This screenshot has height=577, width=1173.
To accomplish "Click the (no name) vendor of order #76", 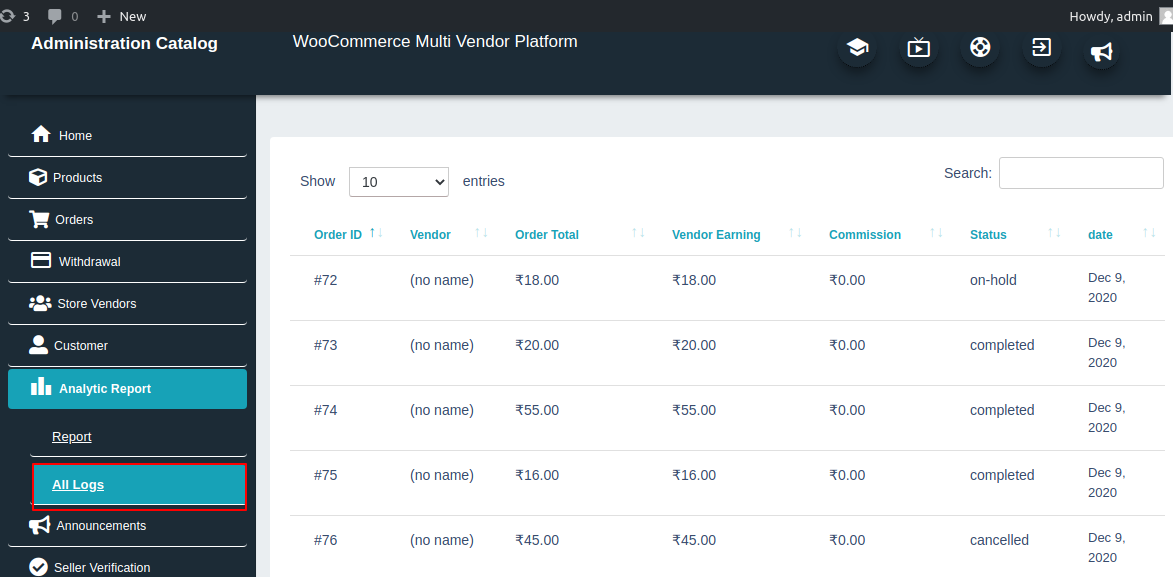I will (442, 540).
